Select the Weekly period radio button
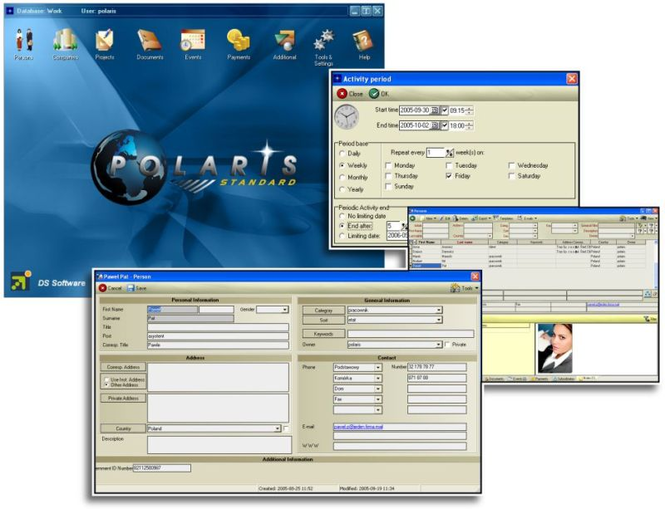Image resolution: width=665 pixels, height=509 pixels. point(342,165)
